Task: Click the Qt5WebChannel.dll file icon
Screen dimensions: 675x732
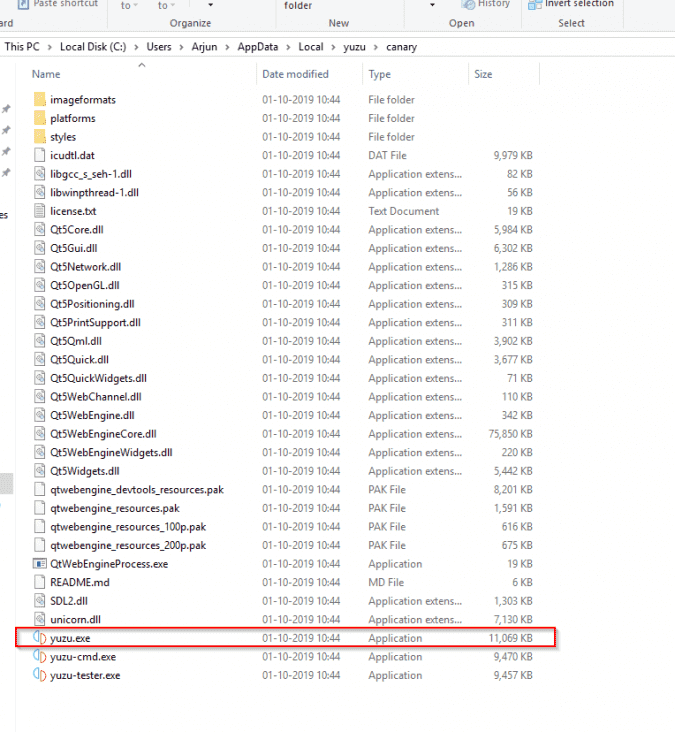Action: (x=40, y=396)
